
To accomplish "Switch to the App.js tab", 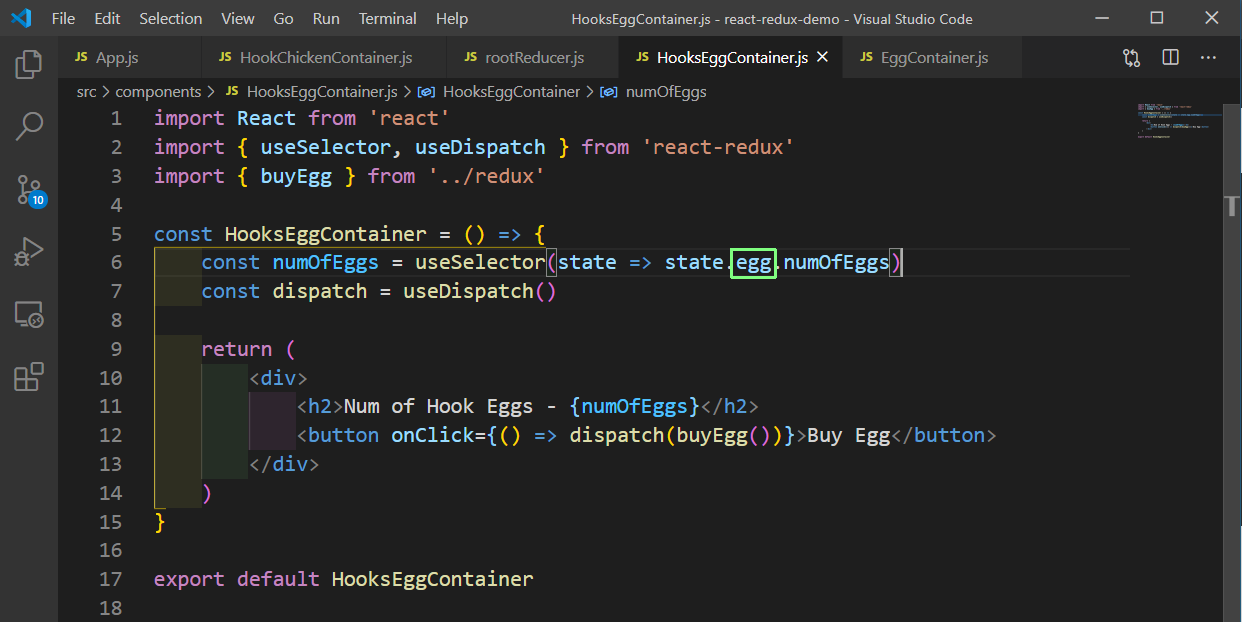I will pyautogui.click(x=130, y=58).
